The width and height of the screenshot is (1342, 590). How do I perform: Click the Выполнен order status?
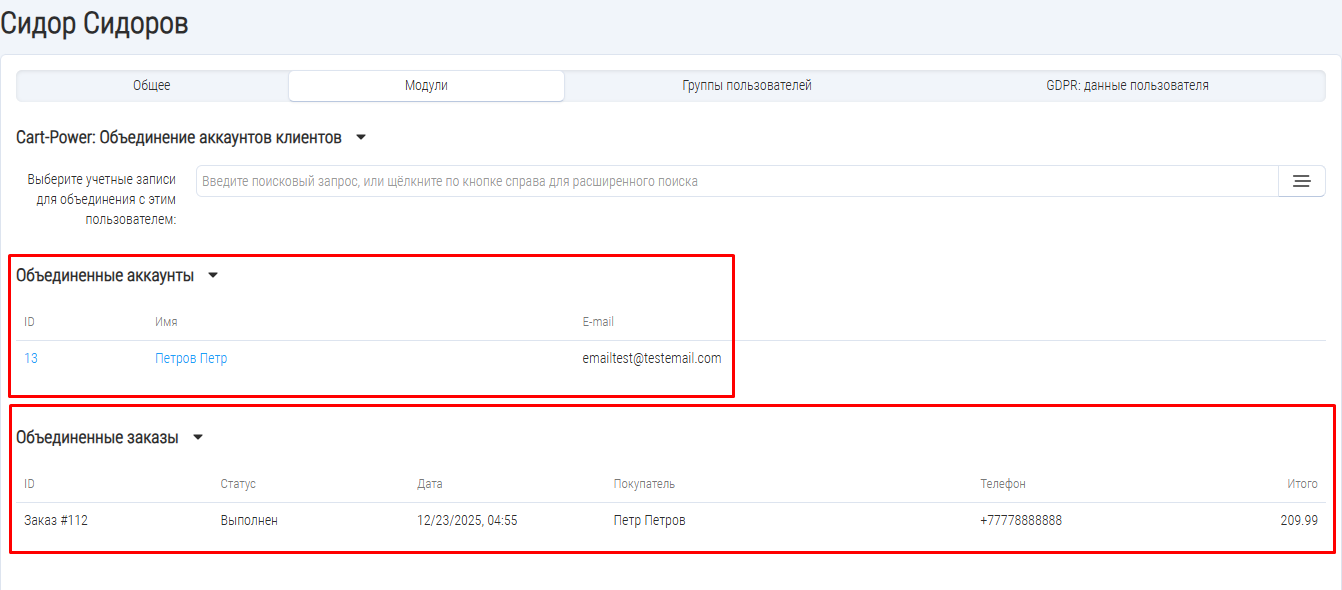249,521
